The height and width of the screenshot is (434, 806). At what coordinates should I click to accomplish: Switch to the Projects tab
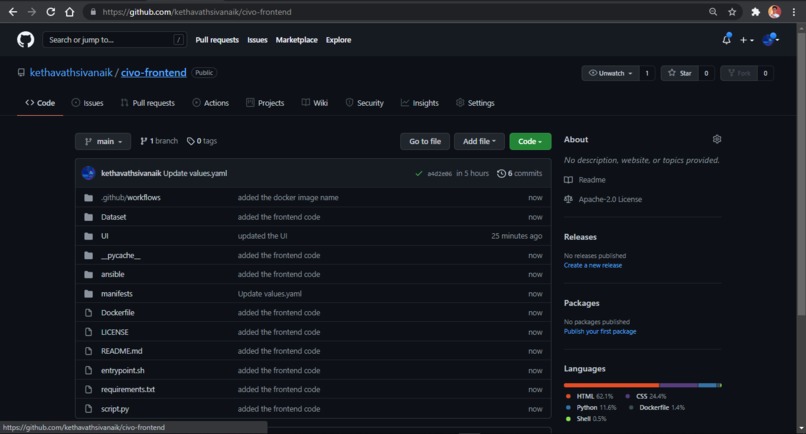(x=265, y=103)
